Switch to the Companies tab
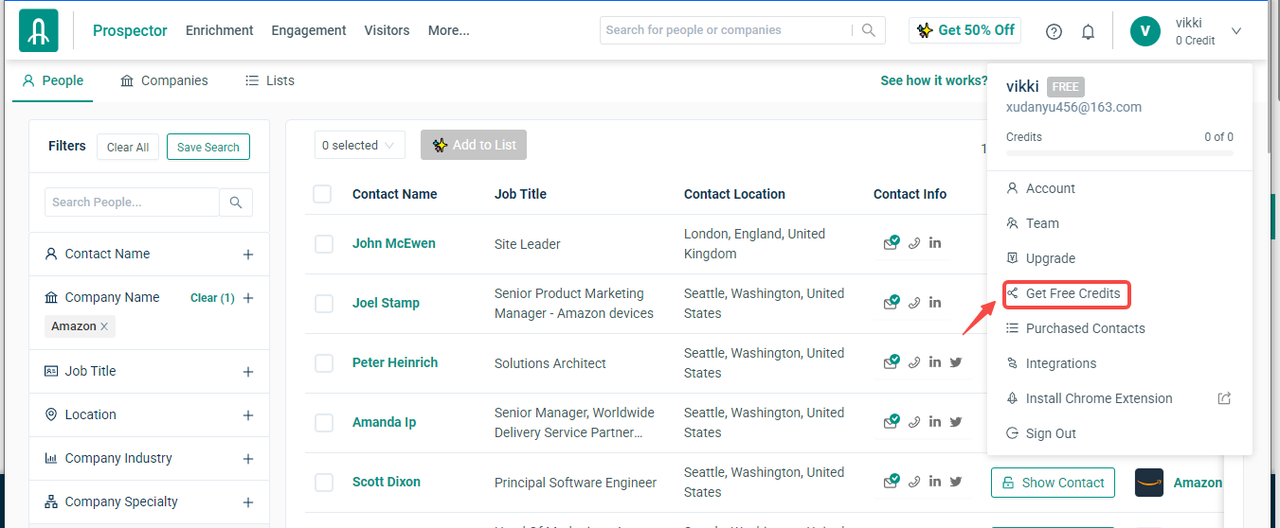The height and width of the screenshot is (528, 1280). coord(164,80)
